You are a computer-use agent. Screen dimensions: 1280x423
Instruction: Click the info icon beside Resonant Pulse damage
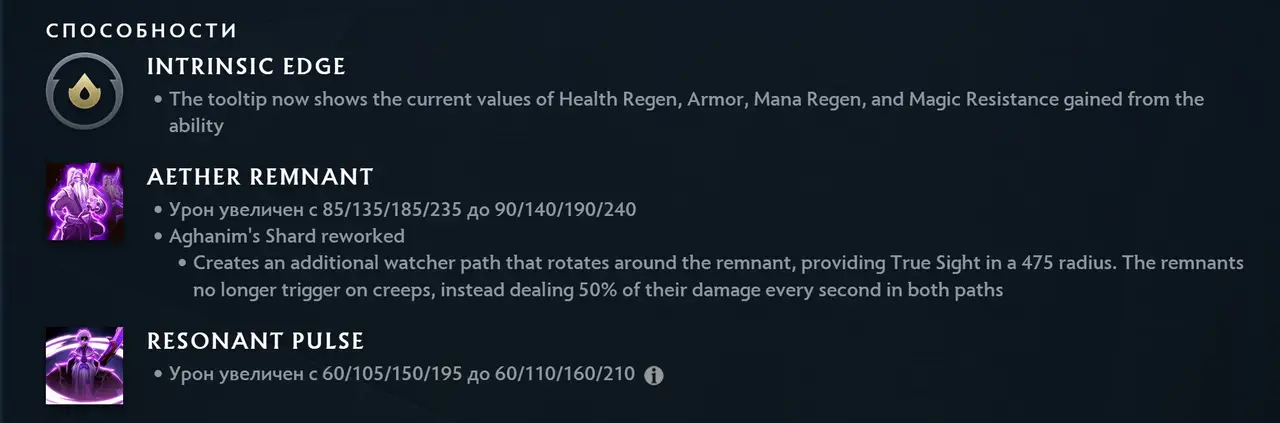(x=654, y=376)
